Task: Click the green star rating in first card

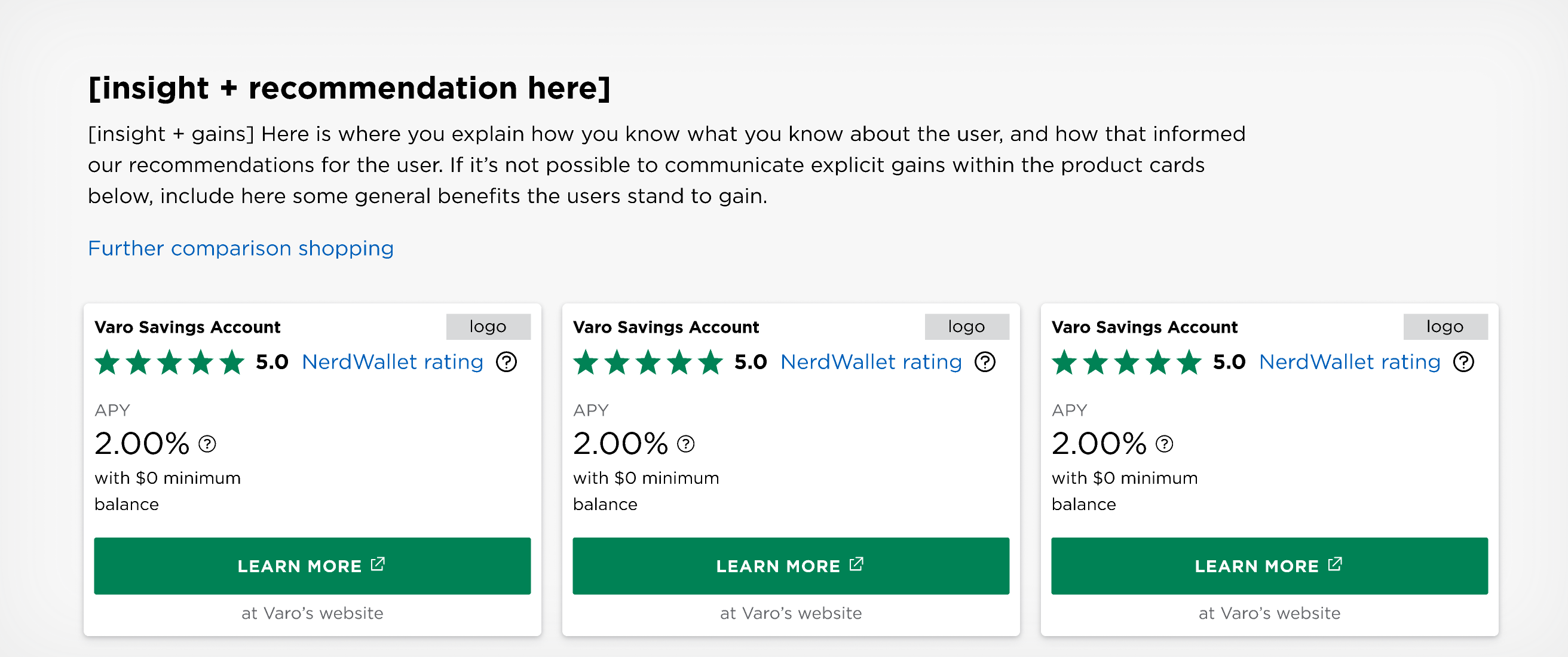Action: [x=169, y=363]
